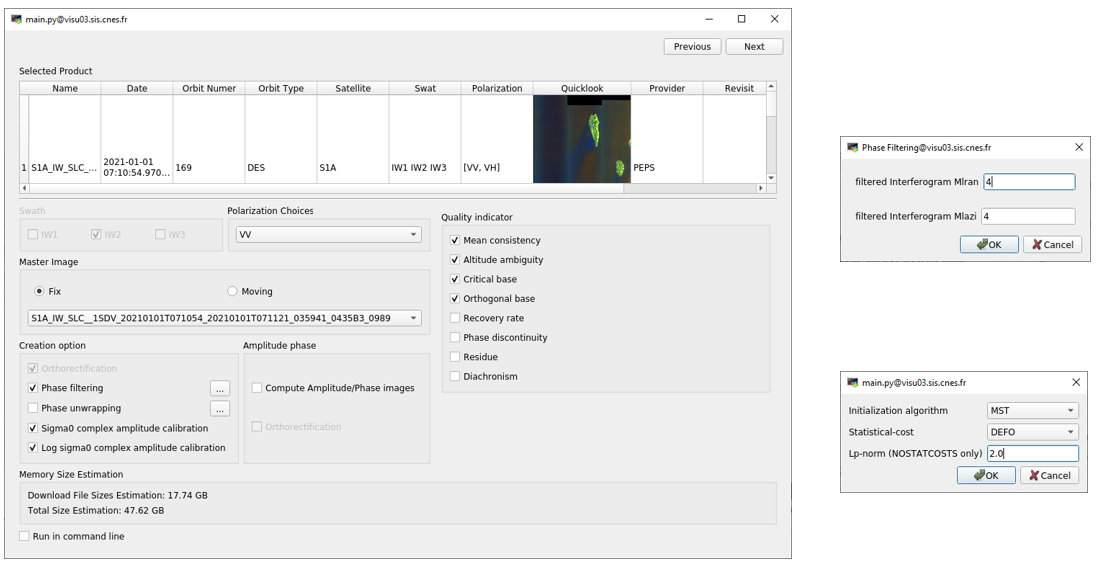The height and width of the screenshot is (568, 1106).
Task: Click the Lp-norm value input field
Action: click(x=1033, y=453)
